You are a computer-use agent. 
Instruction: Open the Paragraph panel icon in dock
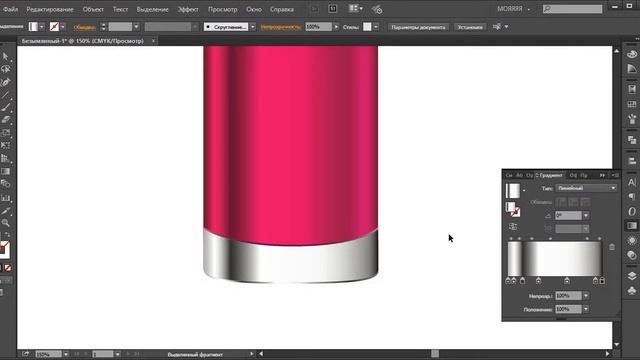[632, 197]
